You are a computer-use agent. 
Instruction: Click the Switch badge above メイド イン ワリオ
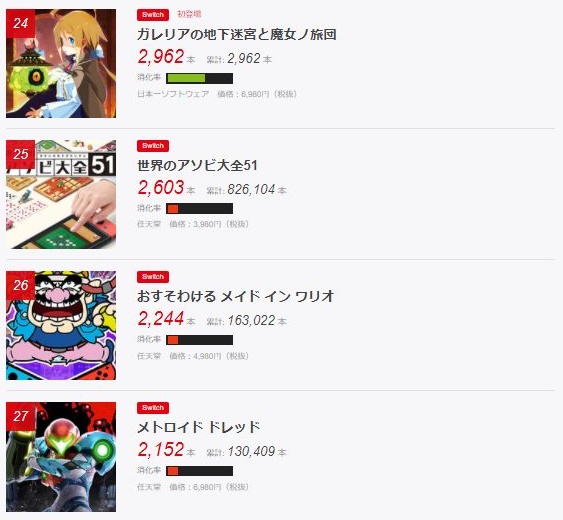[x=153, y=277]
